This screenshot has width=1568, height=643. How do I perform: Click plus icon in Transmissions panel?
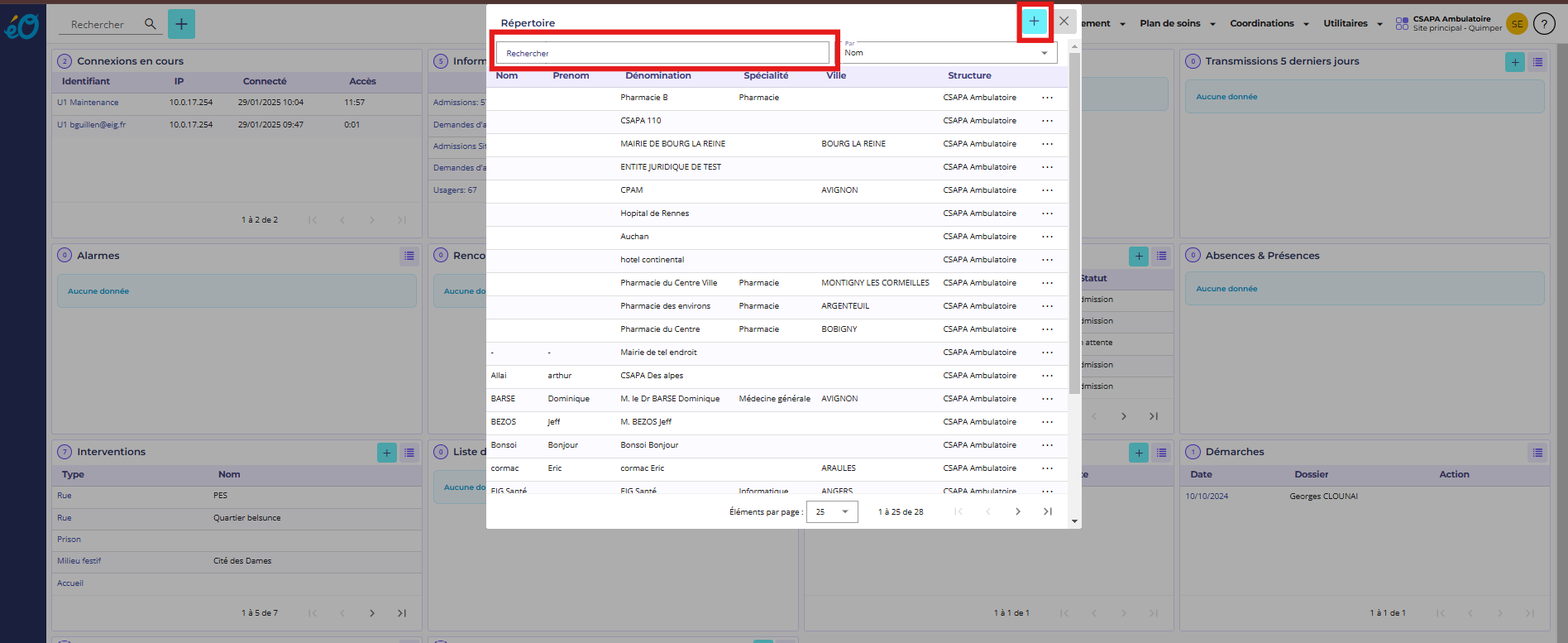1514,62
